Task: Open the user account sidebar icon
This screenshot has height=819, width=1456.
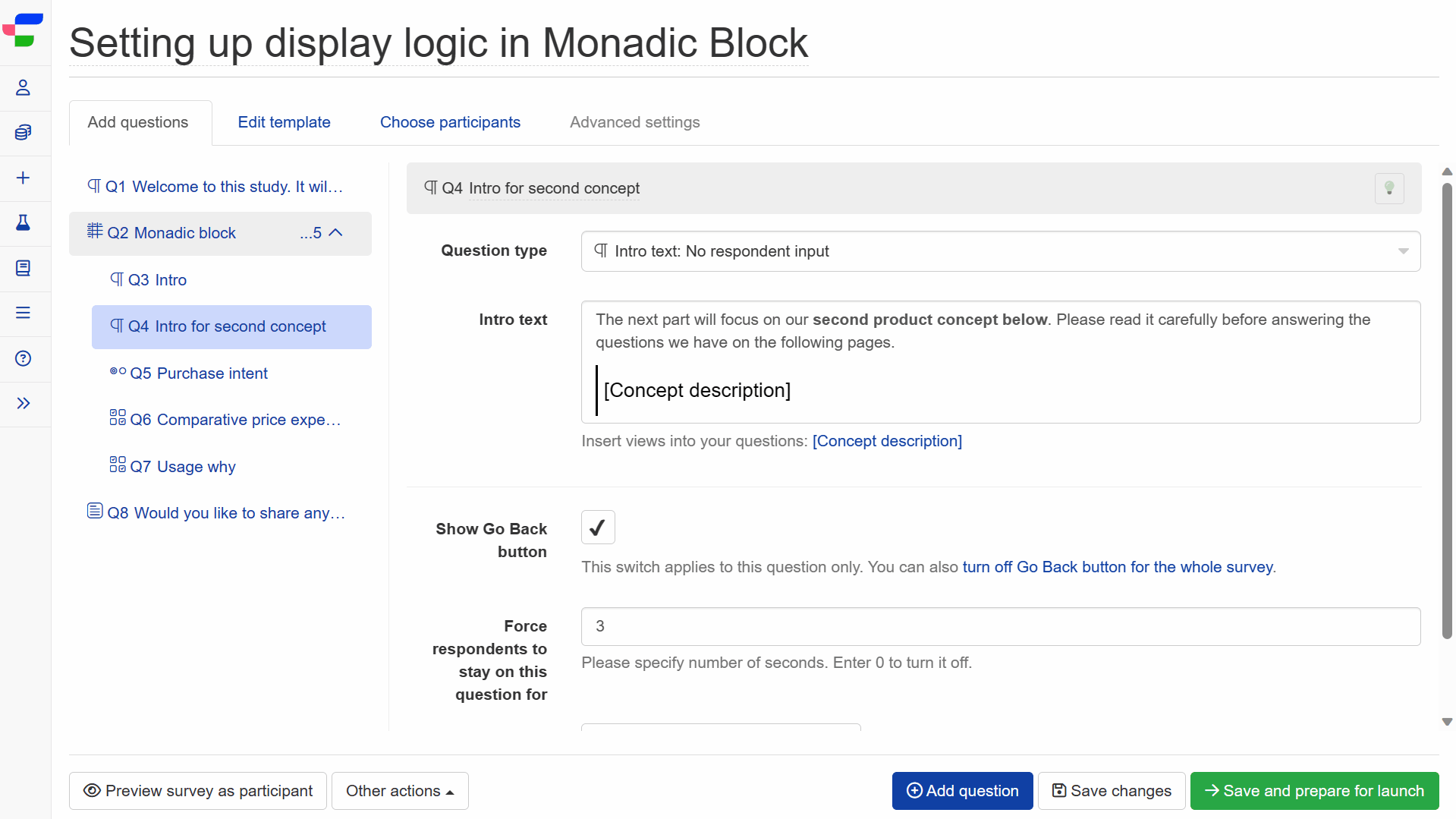Action: click(23, 88)
